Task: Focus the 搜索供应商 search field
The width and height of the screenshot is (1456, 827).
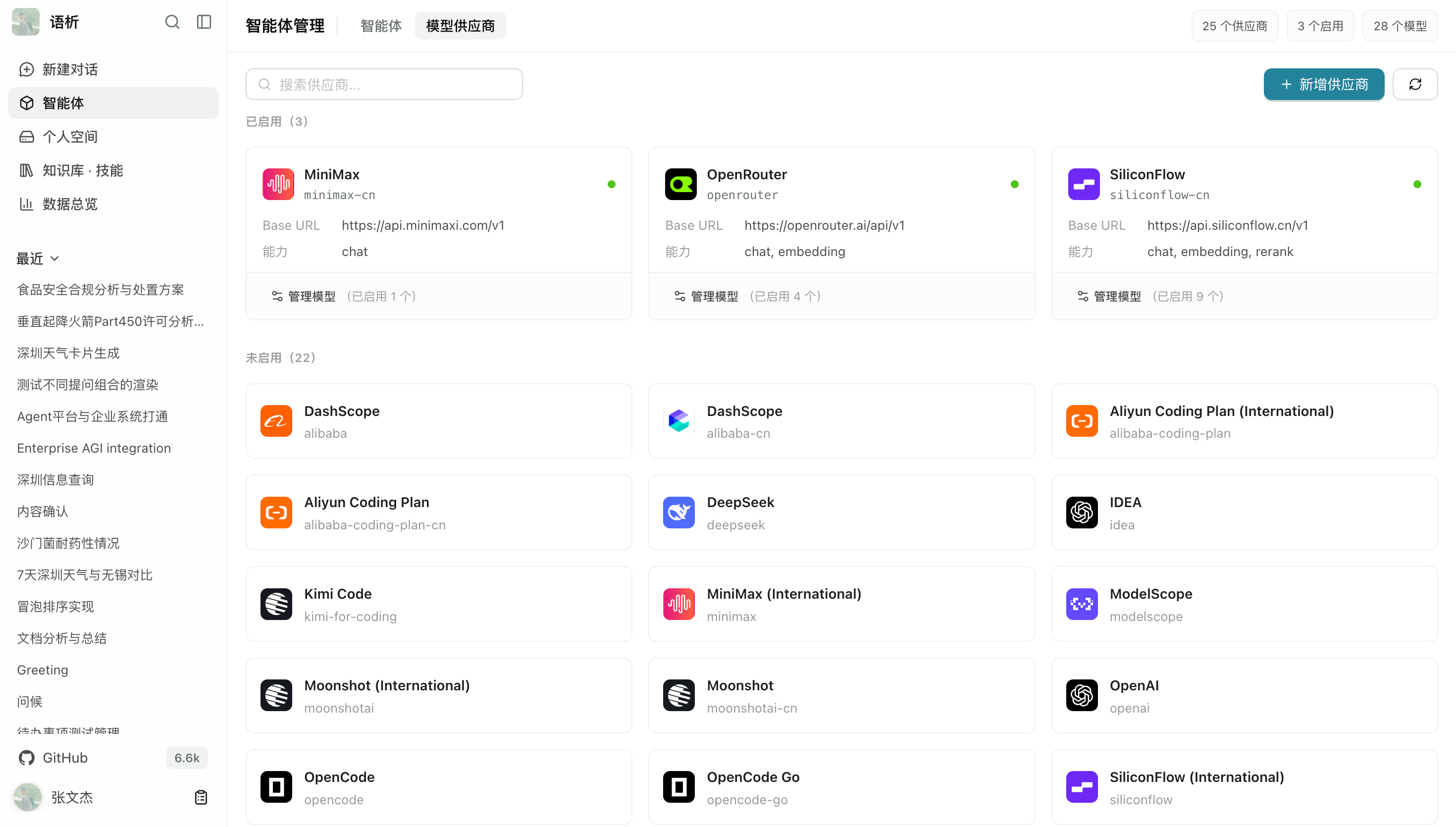Action: click(384, 85)
